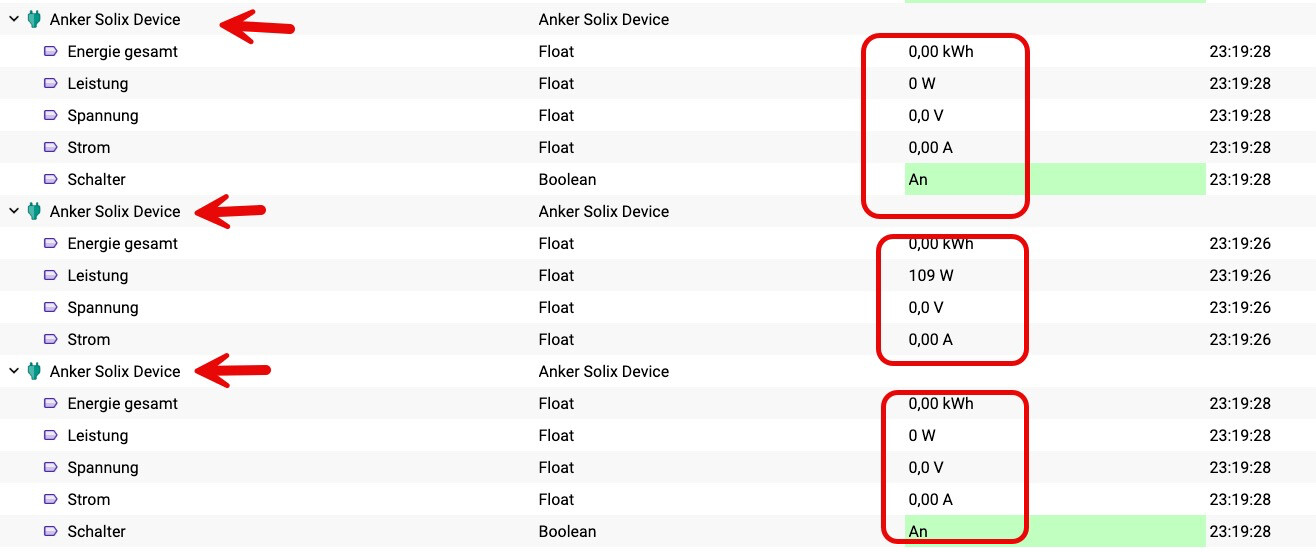Select the Leistung row showing 109 W
Viewport: 1316px width, 552px height.
658,275
